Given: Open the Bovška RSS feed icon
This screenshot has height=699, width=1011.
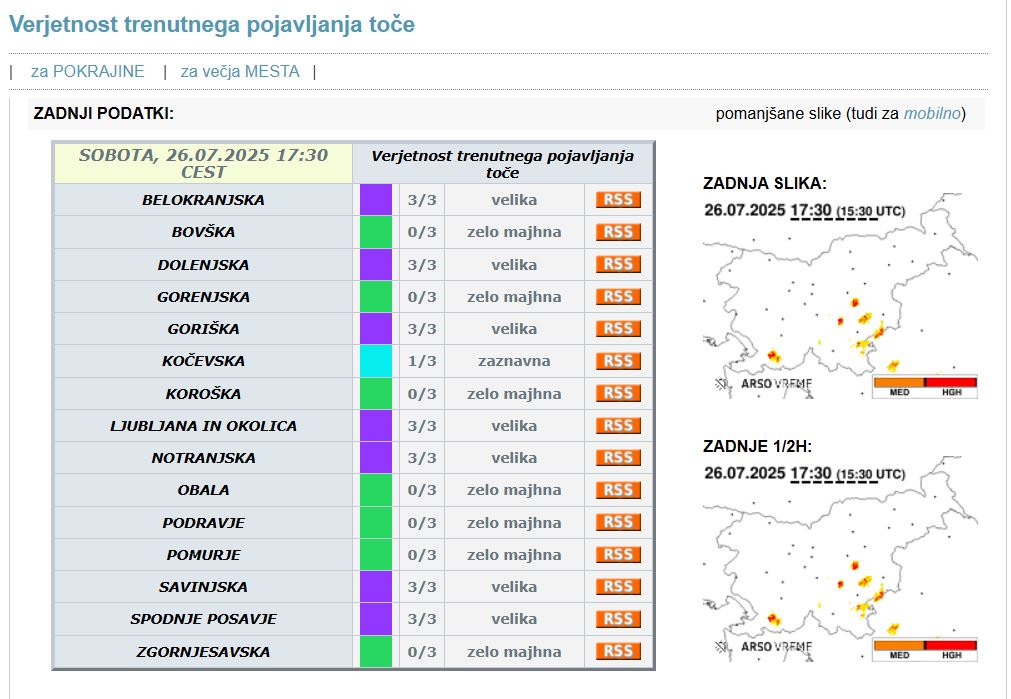Looking at the screenshot, I should [618, 232].
